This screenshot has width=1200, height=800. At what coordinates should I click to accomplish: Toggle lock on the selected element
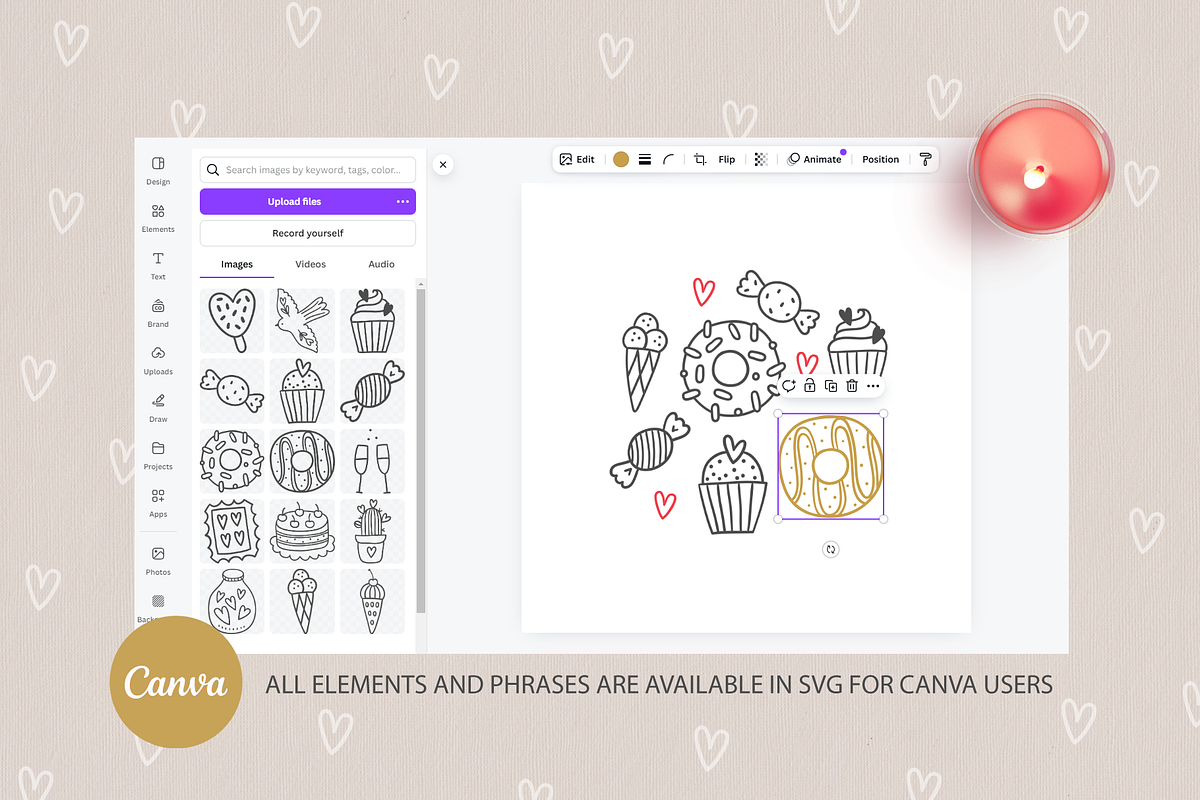pos(810,386)
